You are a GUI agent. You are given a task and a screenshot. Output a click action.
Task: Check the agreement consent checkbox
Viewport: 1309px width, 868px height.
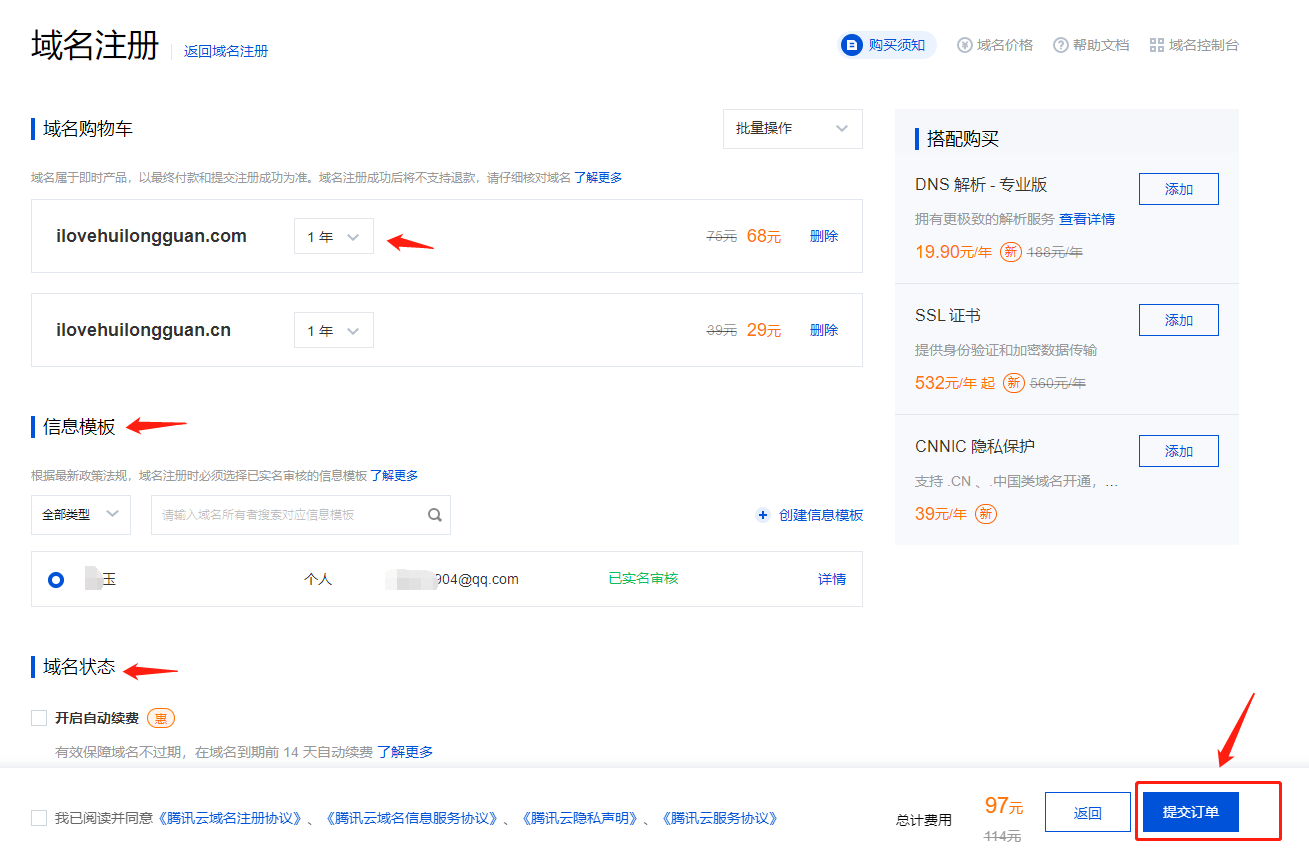[40, 818]
